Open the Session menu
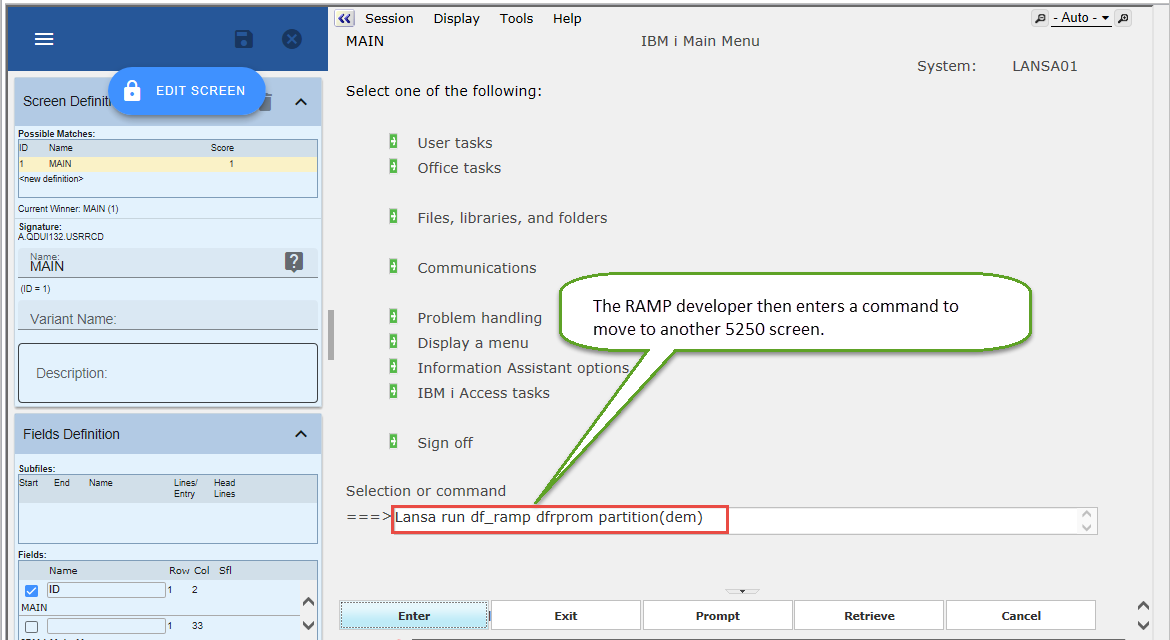 pos(389,19)
